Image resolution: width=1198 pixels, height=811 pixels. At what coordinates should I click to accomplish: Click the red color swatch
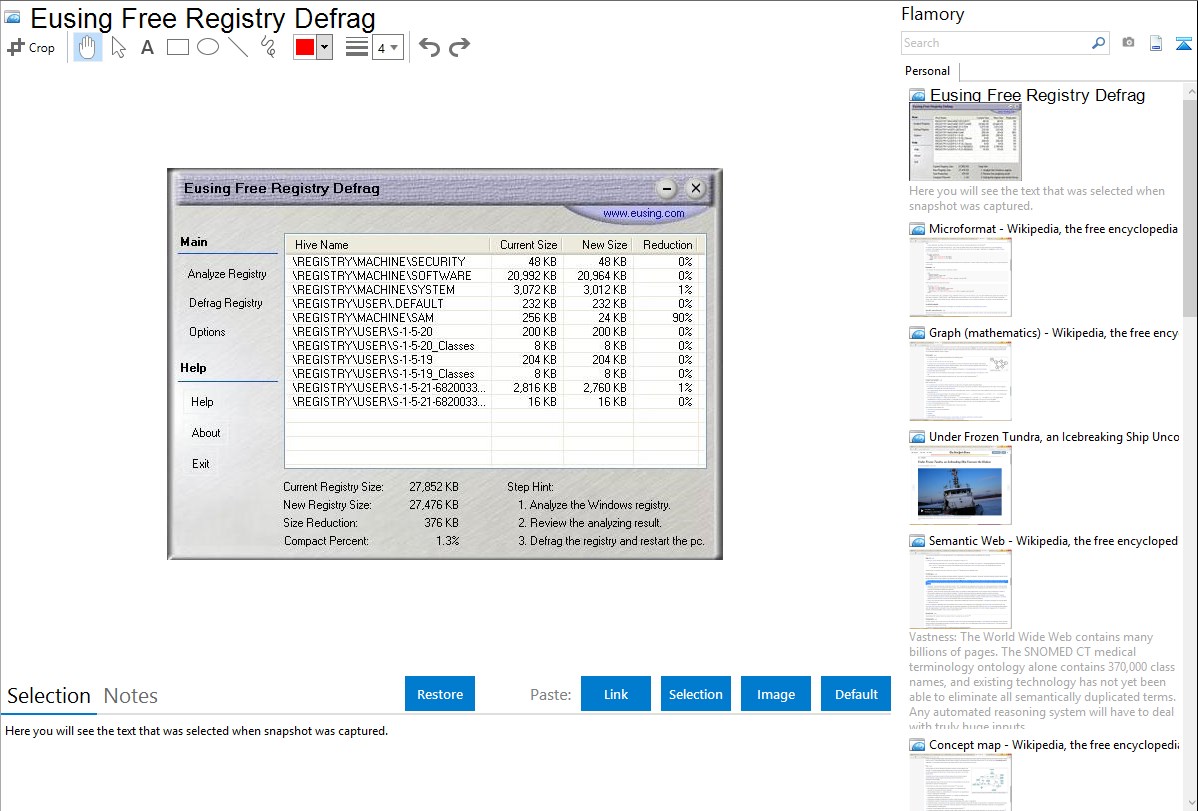305,47
